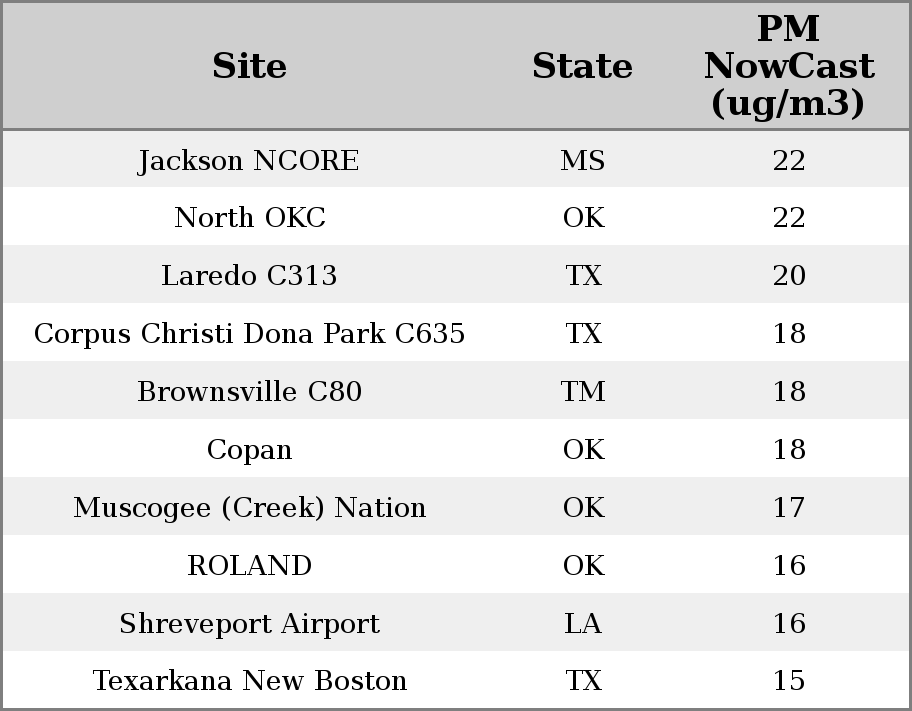The image size is (912, 711).
Task: Select the PM value 20 for Laredo
Action: tap(788, 276)
